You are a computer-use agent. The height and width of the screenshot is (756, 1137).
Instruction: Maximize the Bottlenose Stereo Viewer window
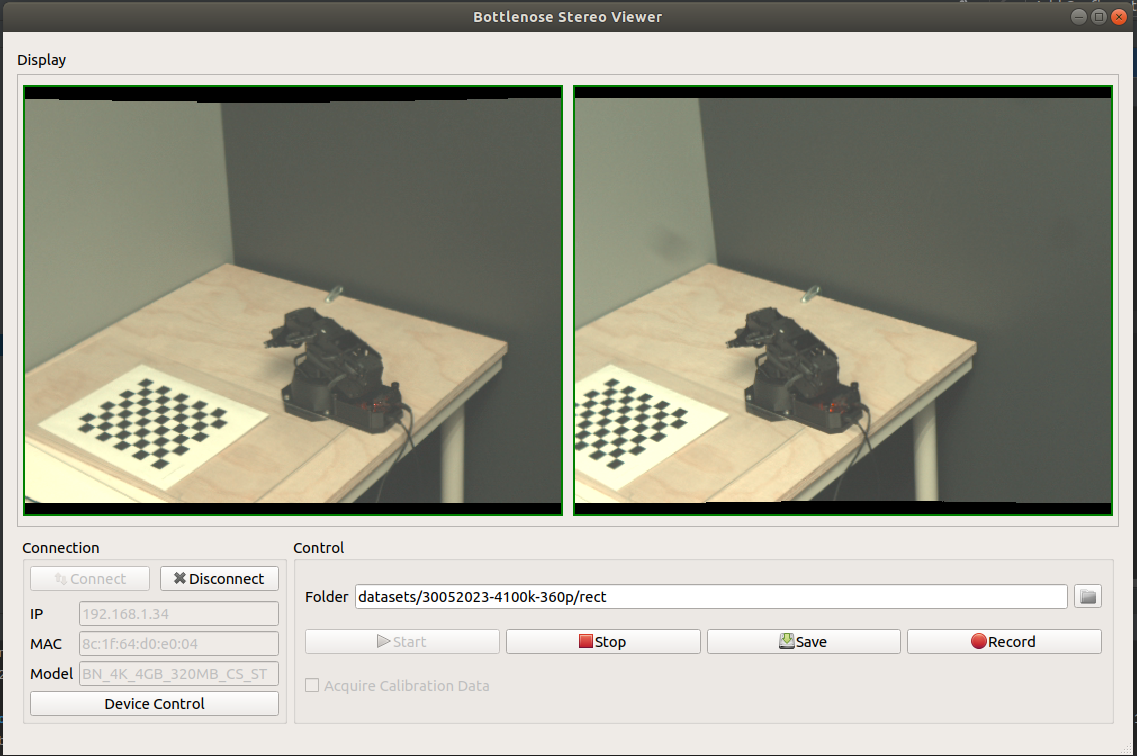point(1099,17)
